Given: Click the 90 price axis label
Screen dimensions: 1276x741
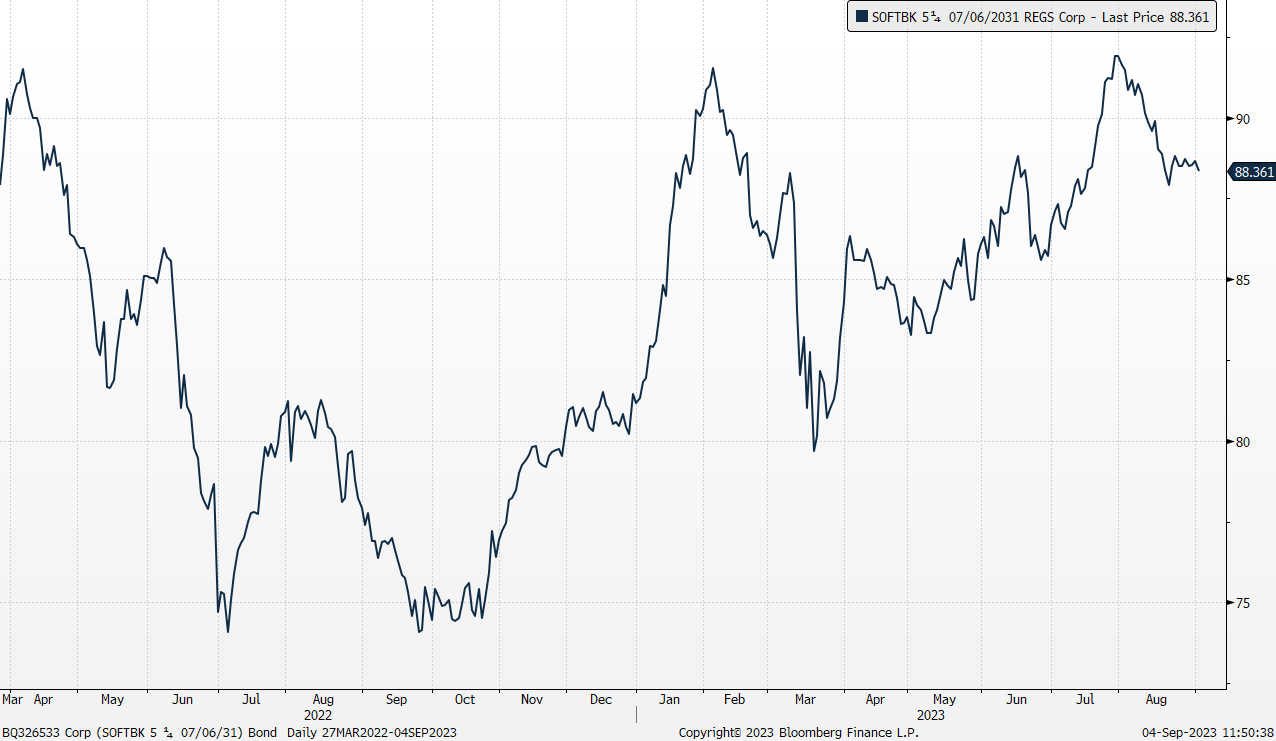Looking at the screenshot, I should [x=1242, y=118].
